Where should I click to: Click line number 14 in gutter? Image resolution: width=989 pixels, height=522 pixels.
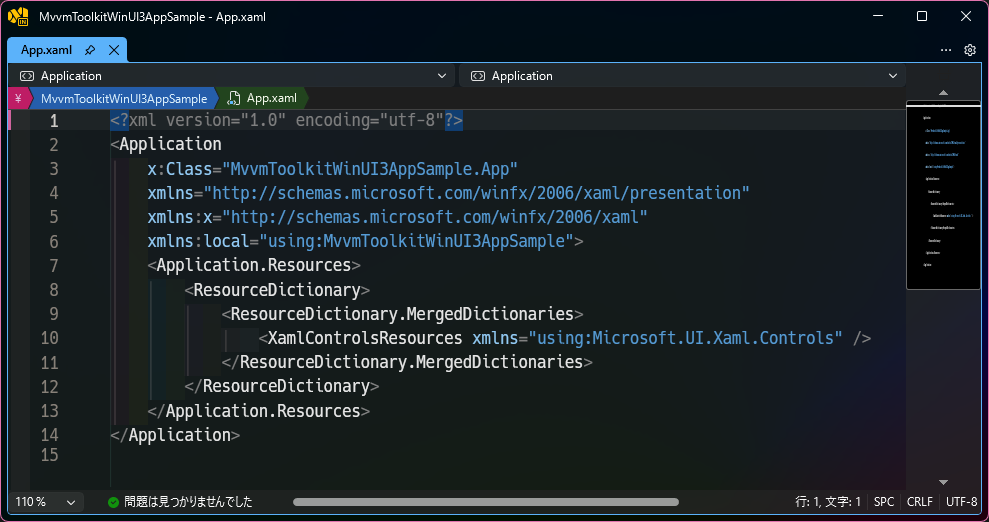tap(49, 435)
